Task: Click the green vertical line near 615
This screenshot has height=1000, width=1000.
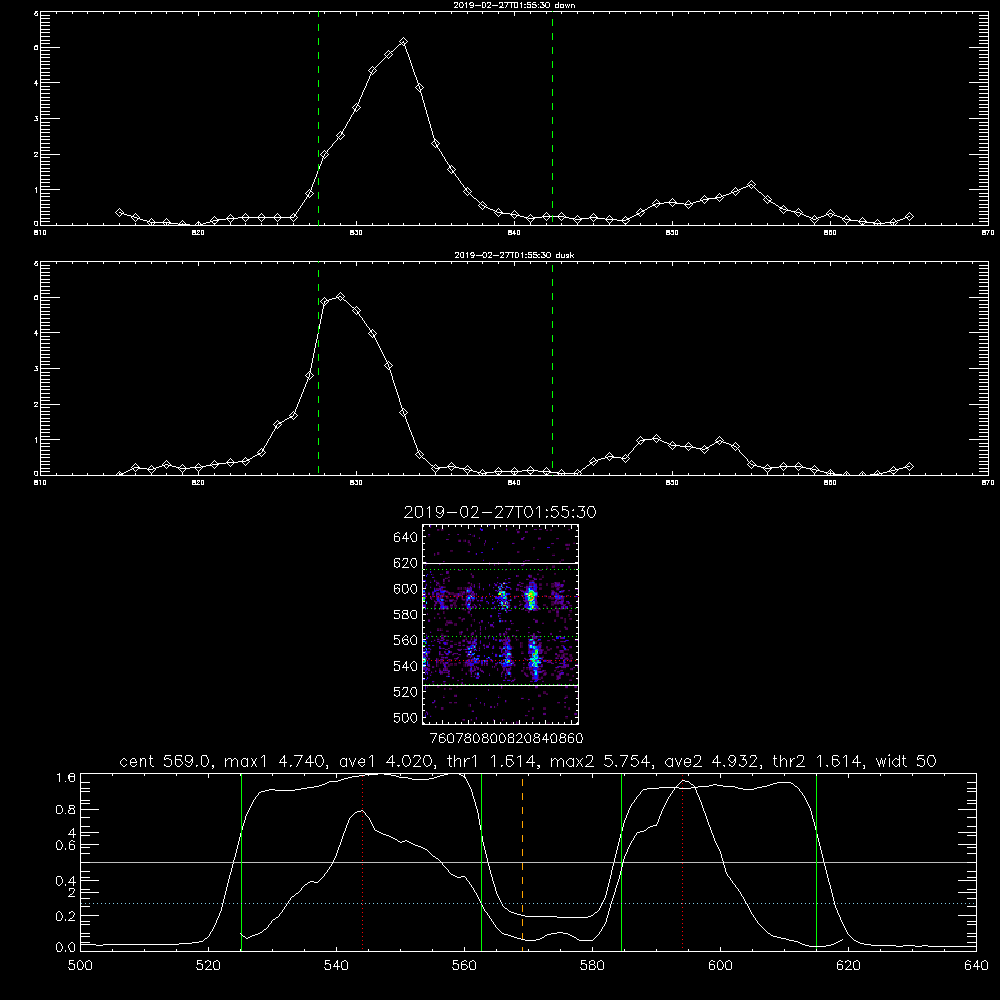Action: 816,861
